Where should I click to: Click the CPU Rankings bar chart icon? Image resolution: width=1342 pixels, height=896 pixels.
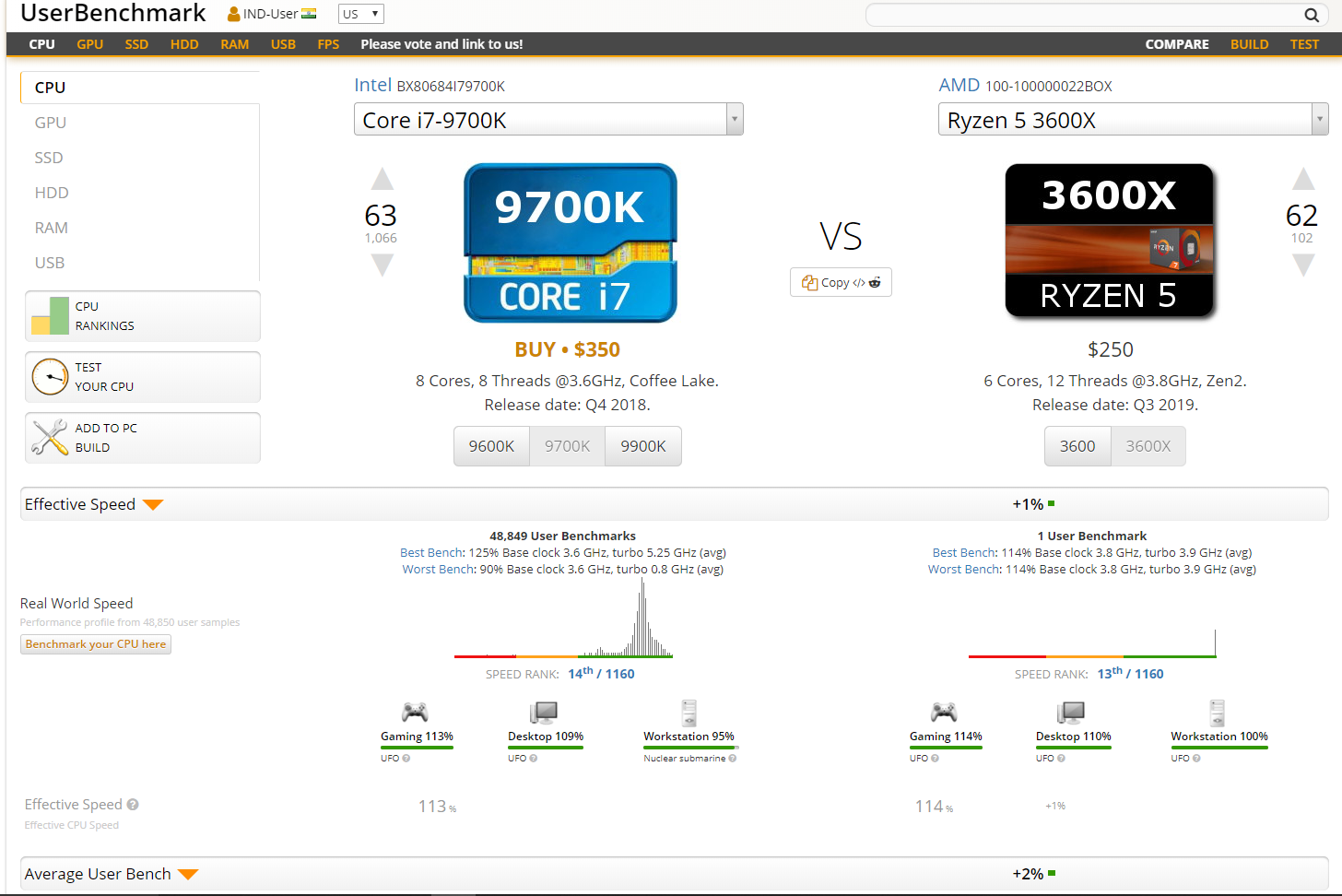pos(50,315)
